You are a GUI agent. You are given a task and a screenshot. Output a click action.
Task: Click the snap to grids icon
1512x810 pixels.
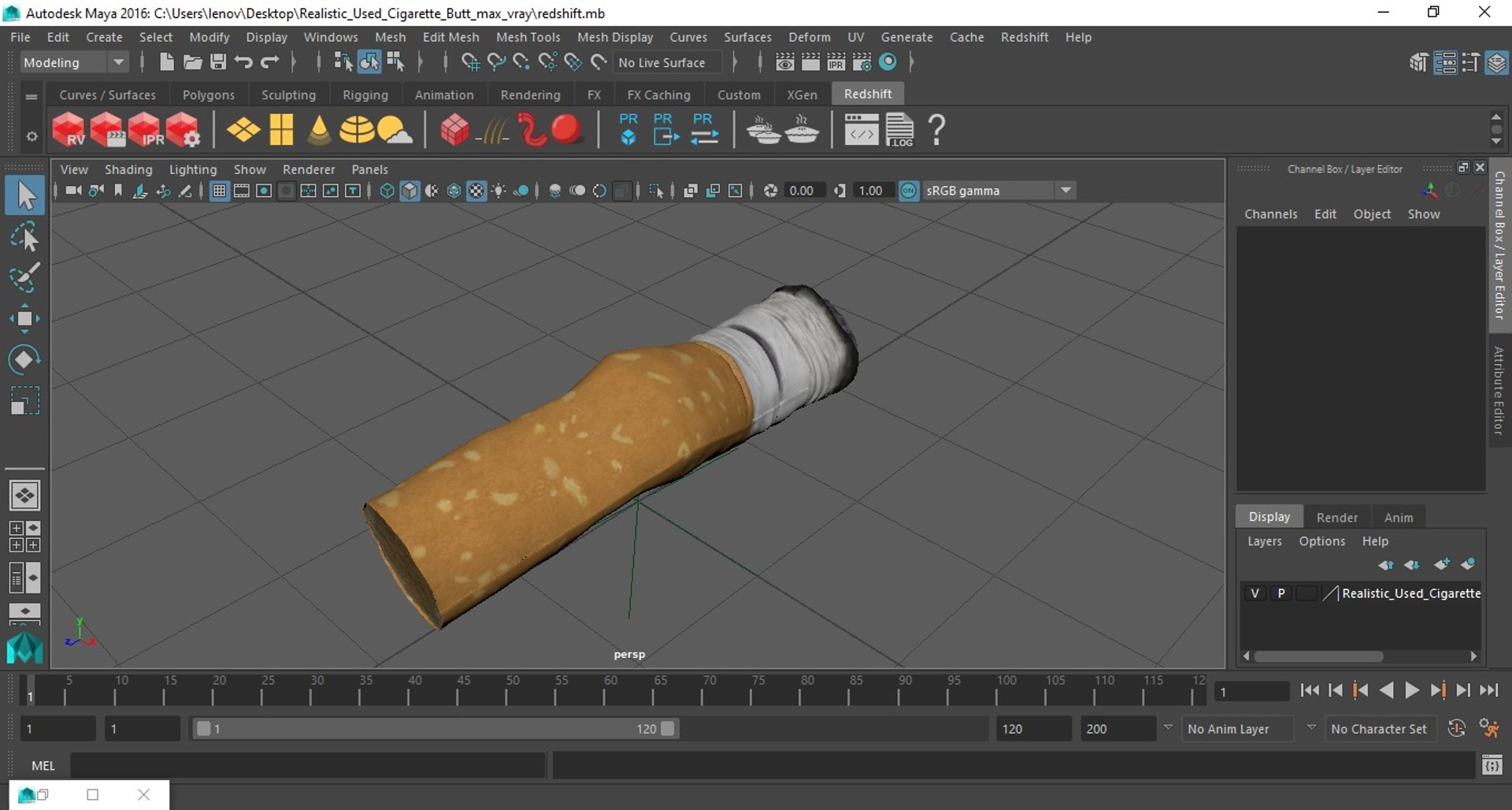469,61
